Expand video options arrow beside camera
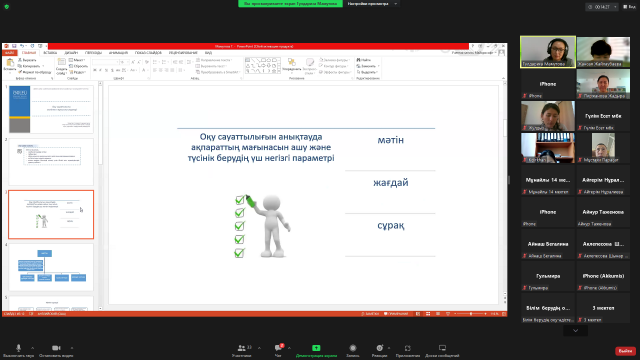Image resolution: width=640 pixels, height=360 pixels. click(72, 348)
